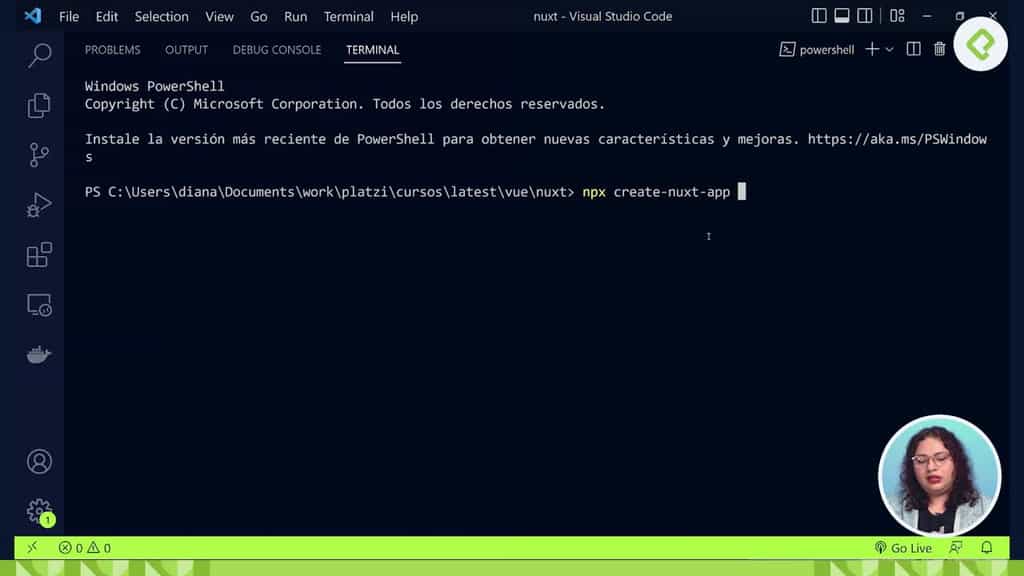Expand the Terminal menu in the menu bar
The image size is (1024, 576).
click(x=348, y=16)
